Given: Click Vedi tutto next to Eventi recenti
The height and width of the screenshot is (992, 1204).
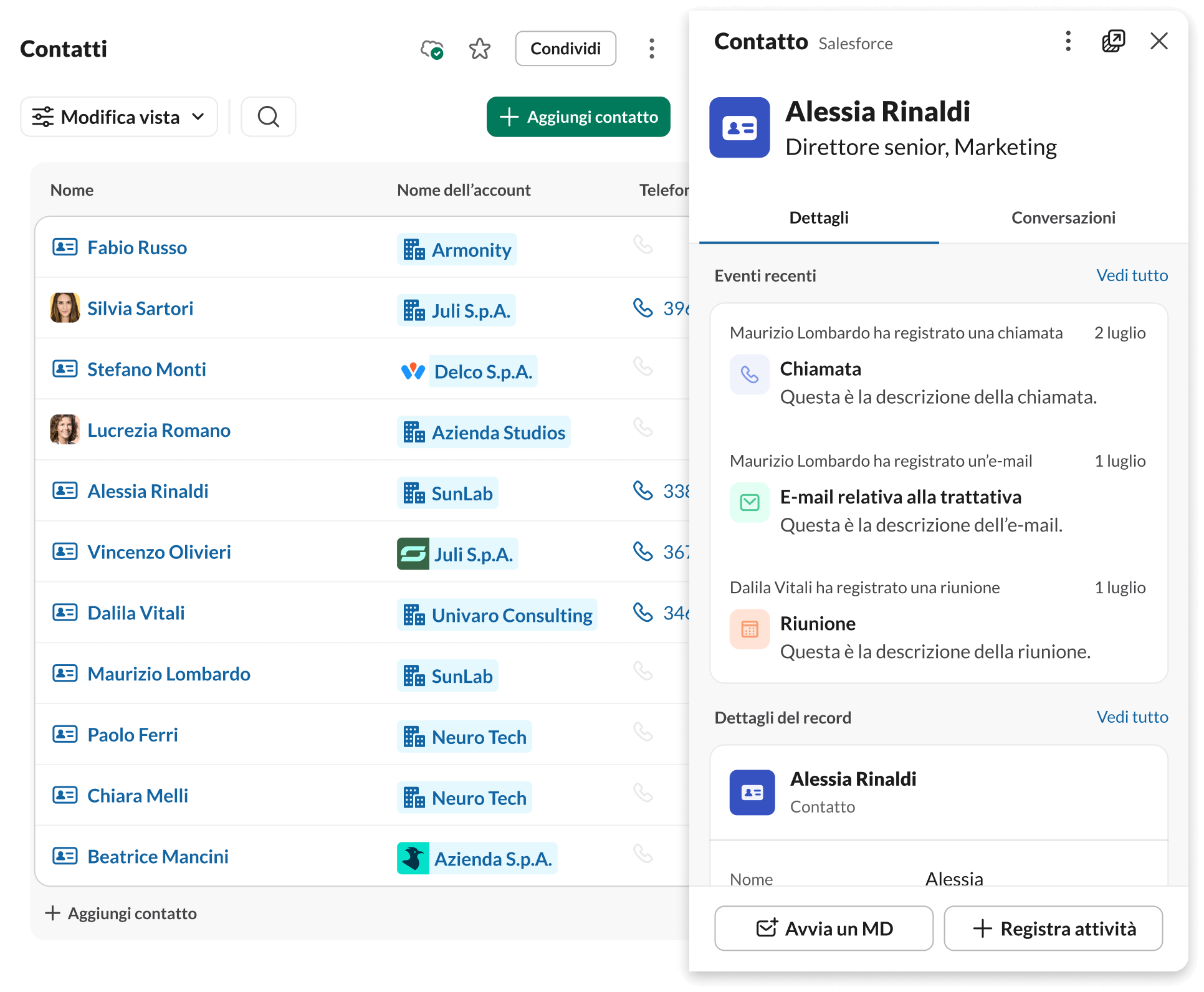Looking at the screenshot, I should tap(1132, 275).
